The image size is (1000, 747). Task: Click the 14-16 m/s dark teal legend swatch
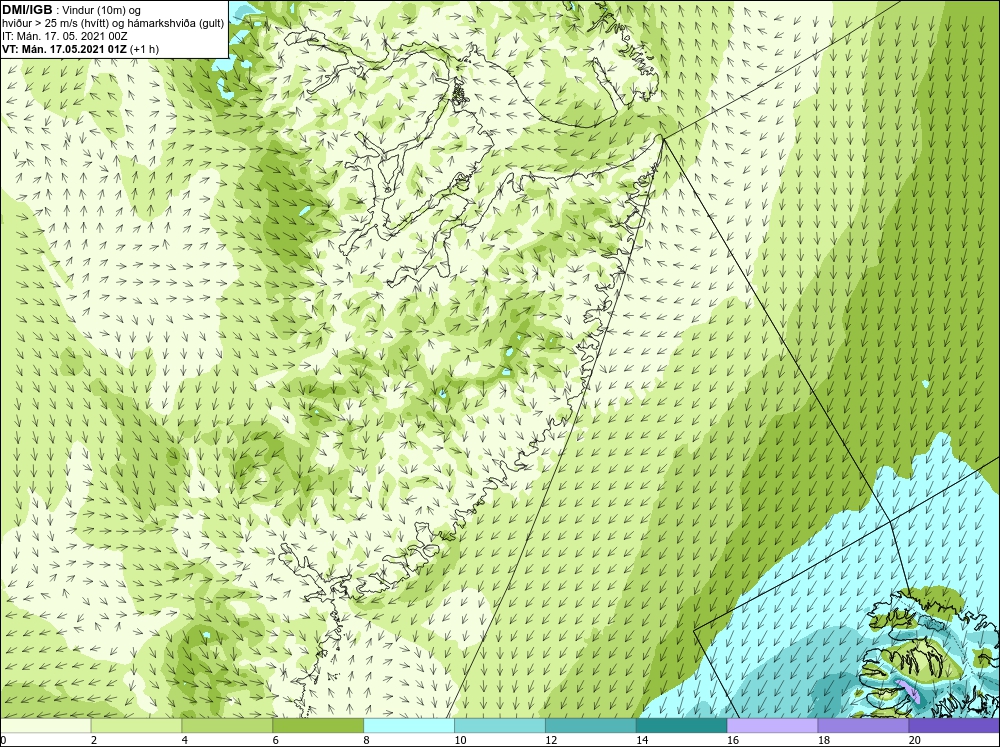tap(682, 726)
